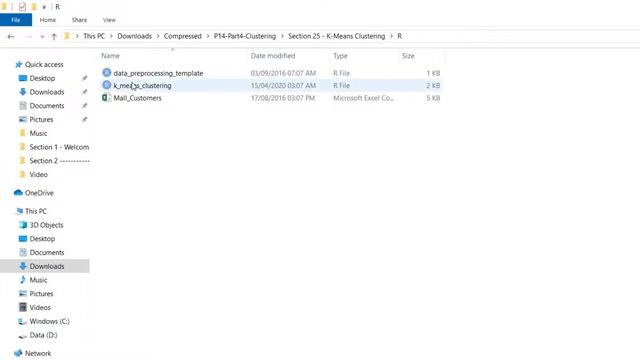Navigate to This PC in address bar

(x=94, y=36)
